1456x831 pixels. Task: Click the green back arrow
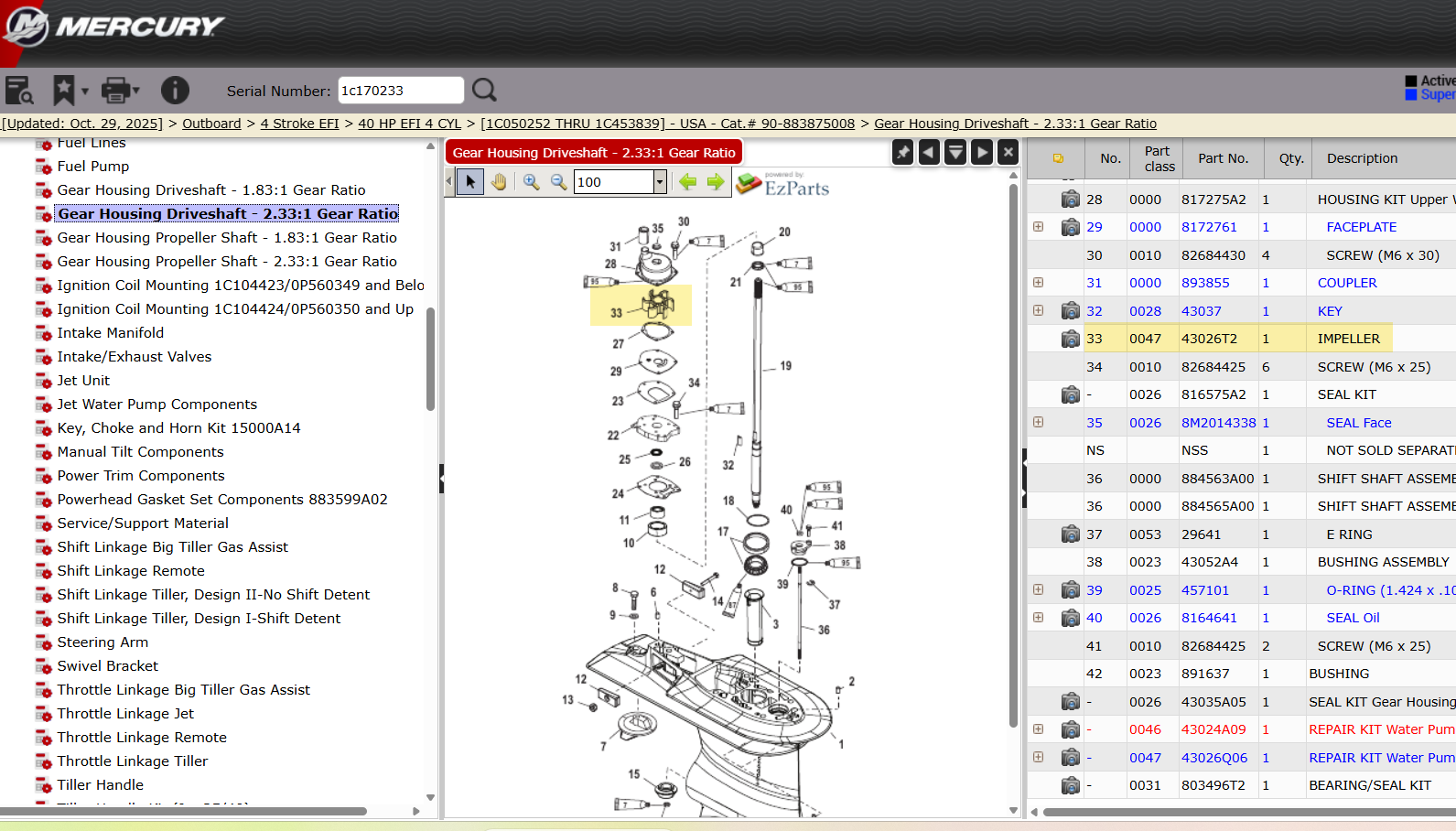click(x=688, y=181)
